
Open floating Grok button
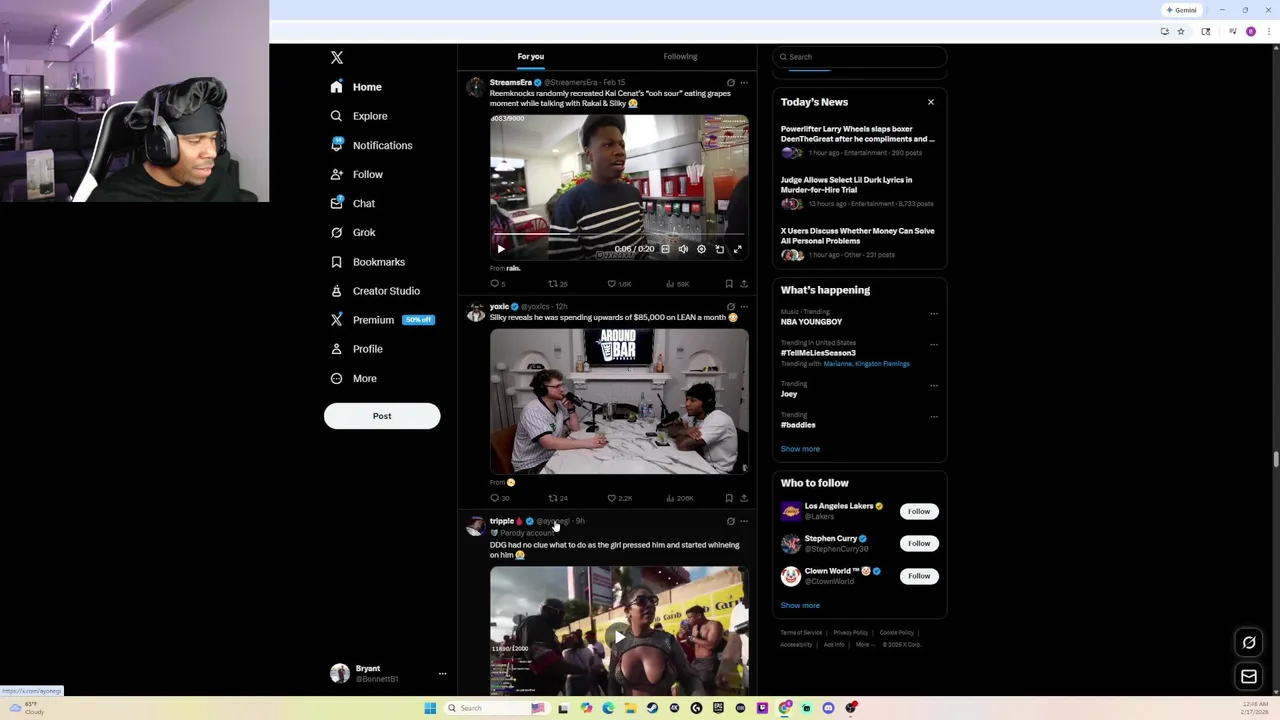coord(1249,643)
